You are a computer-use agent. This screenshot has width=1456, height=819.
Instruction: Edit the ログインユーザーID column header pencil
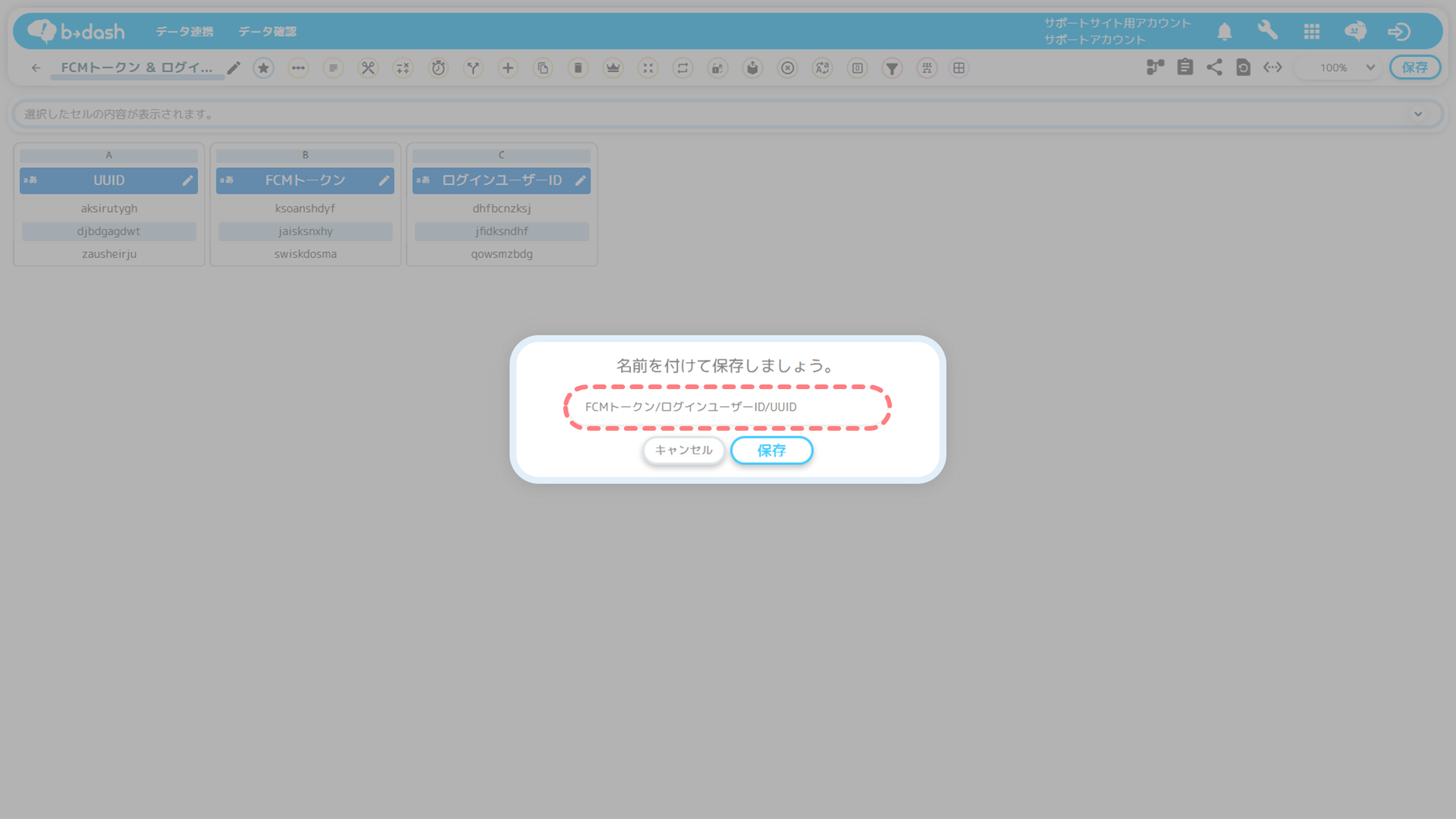click(x=580, y=180)
